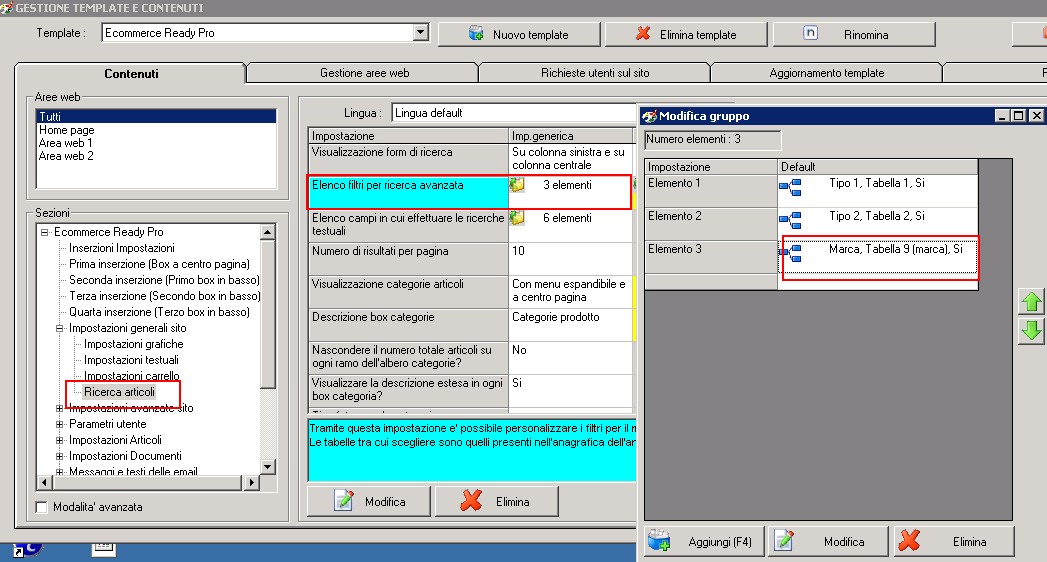1047x562 pixels.
Task: Select Marca, Tabella 9 (marca), Si cell
Action: click(878, 257)
